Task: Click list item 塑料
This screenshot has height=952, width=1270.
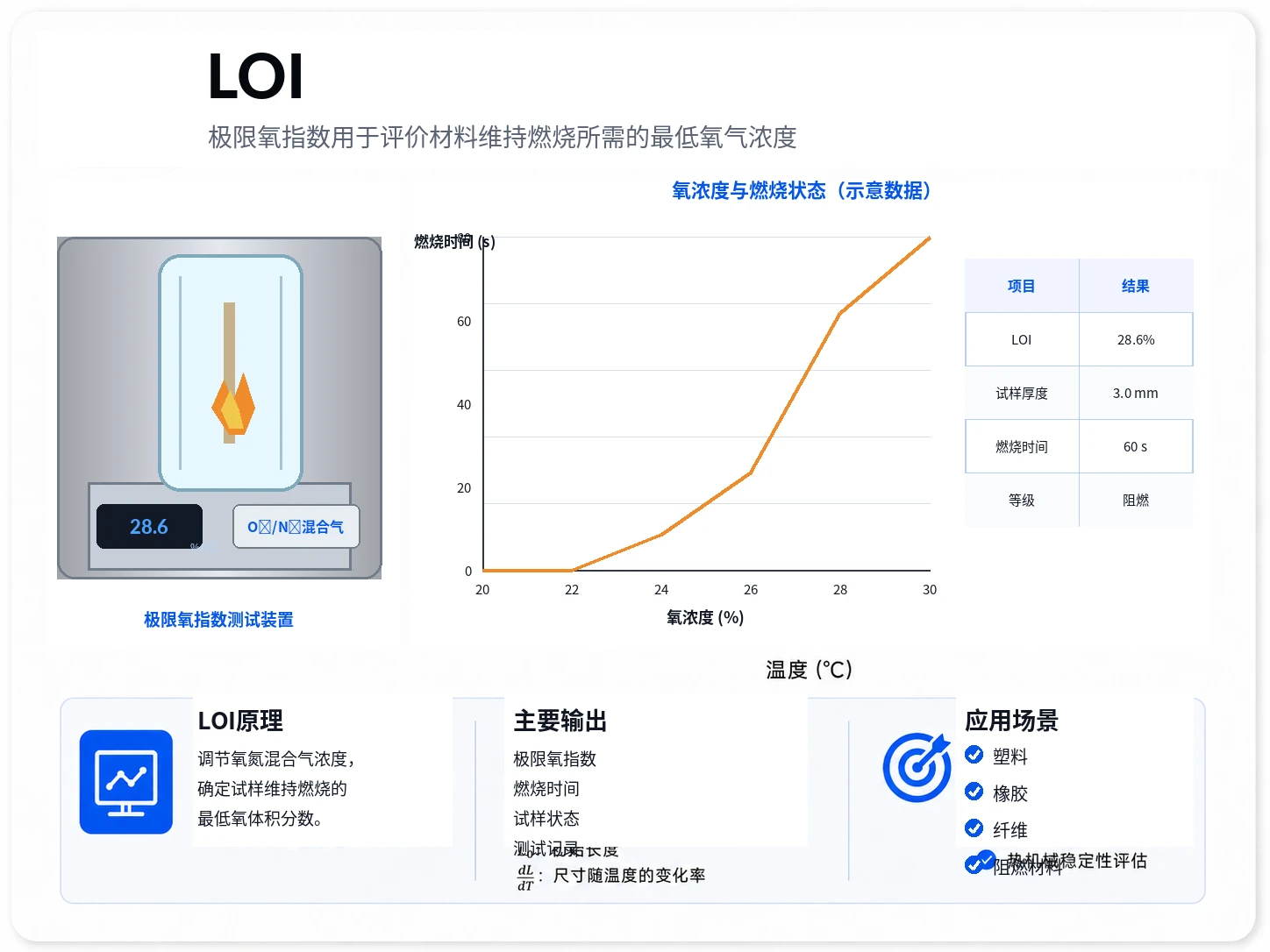Action: (x=1010, y=757)
